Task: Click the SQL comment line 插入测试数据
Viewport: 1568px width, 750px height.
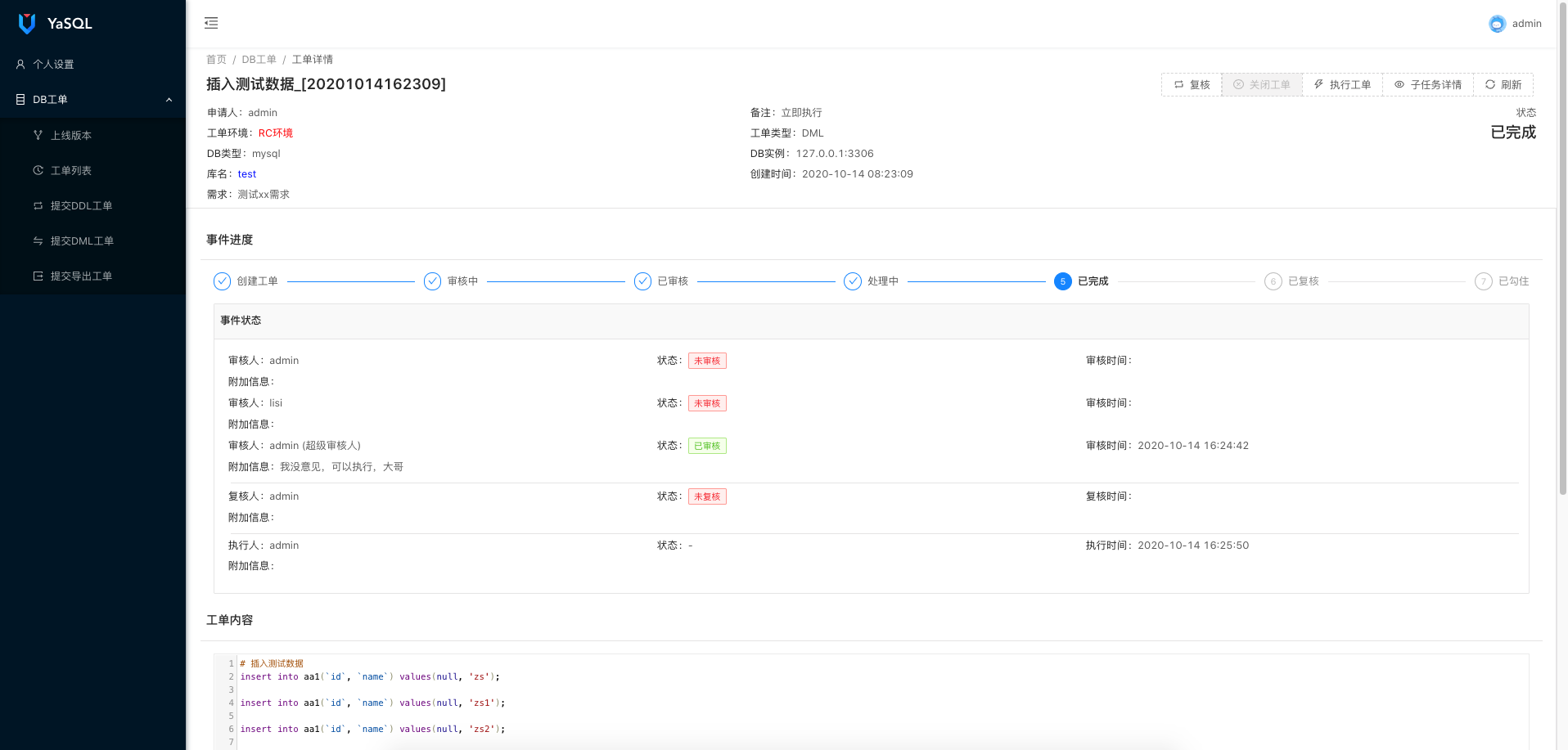Action: tap(272, 663)
